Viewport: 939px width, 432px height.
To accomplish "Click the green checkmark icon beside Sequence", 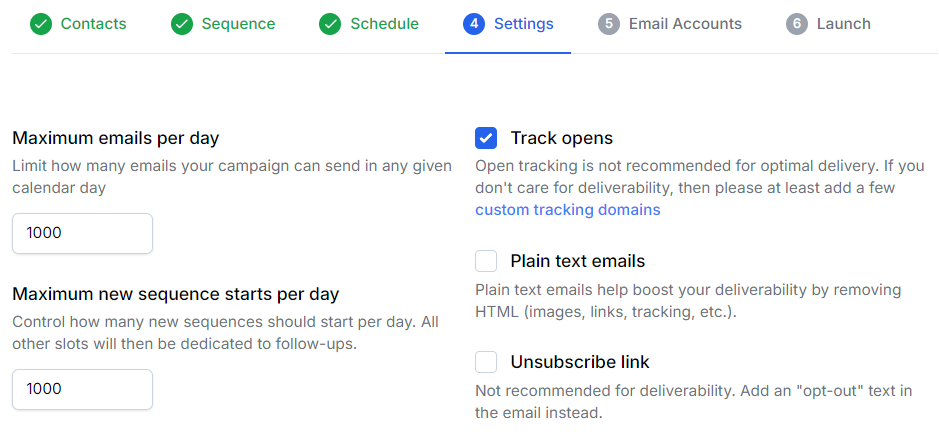I will pos(181,25).
